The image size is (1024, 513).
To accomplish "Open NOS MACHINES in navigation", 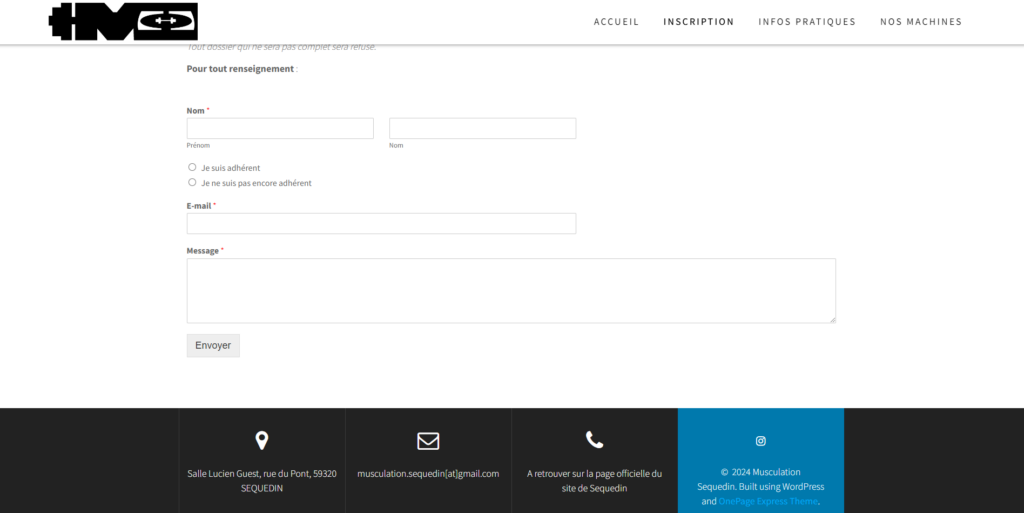I will click(x=921, y=22).
